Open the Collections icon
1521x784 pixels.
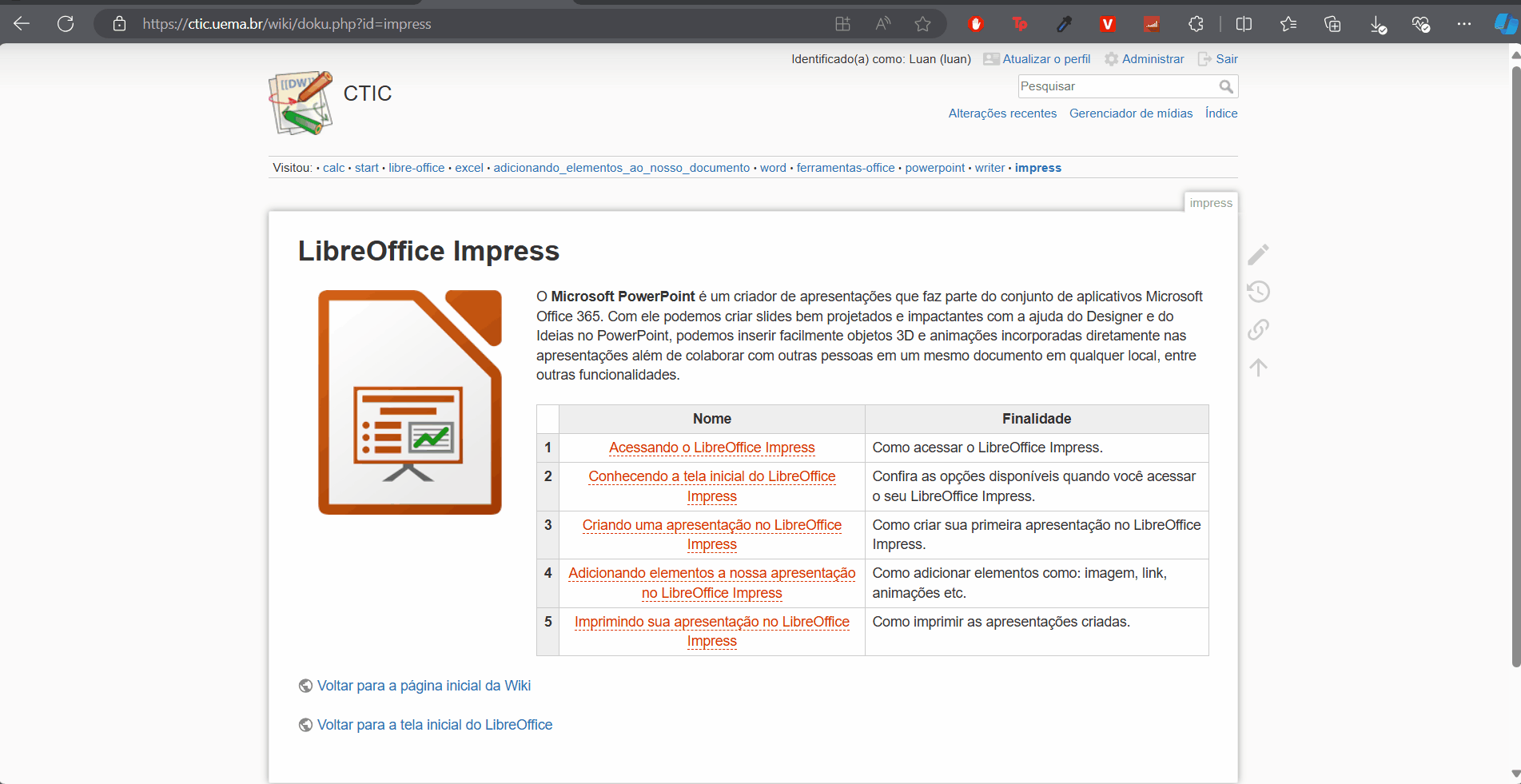tap(1332, 24)
